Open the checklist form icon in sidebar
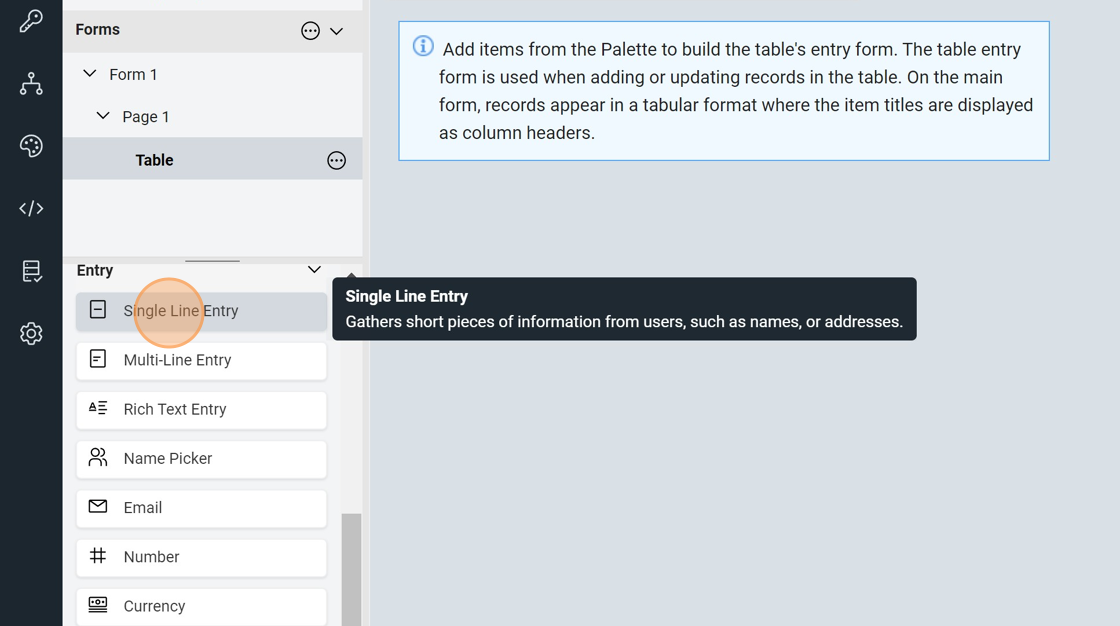Image resolution: width=1120 pixels, height=626 pixels. coord(31,271)
